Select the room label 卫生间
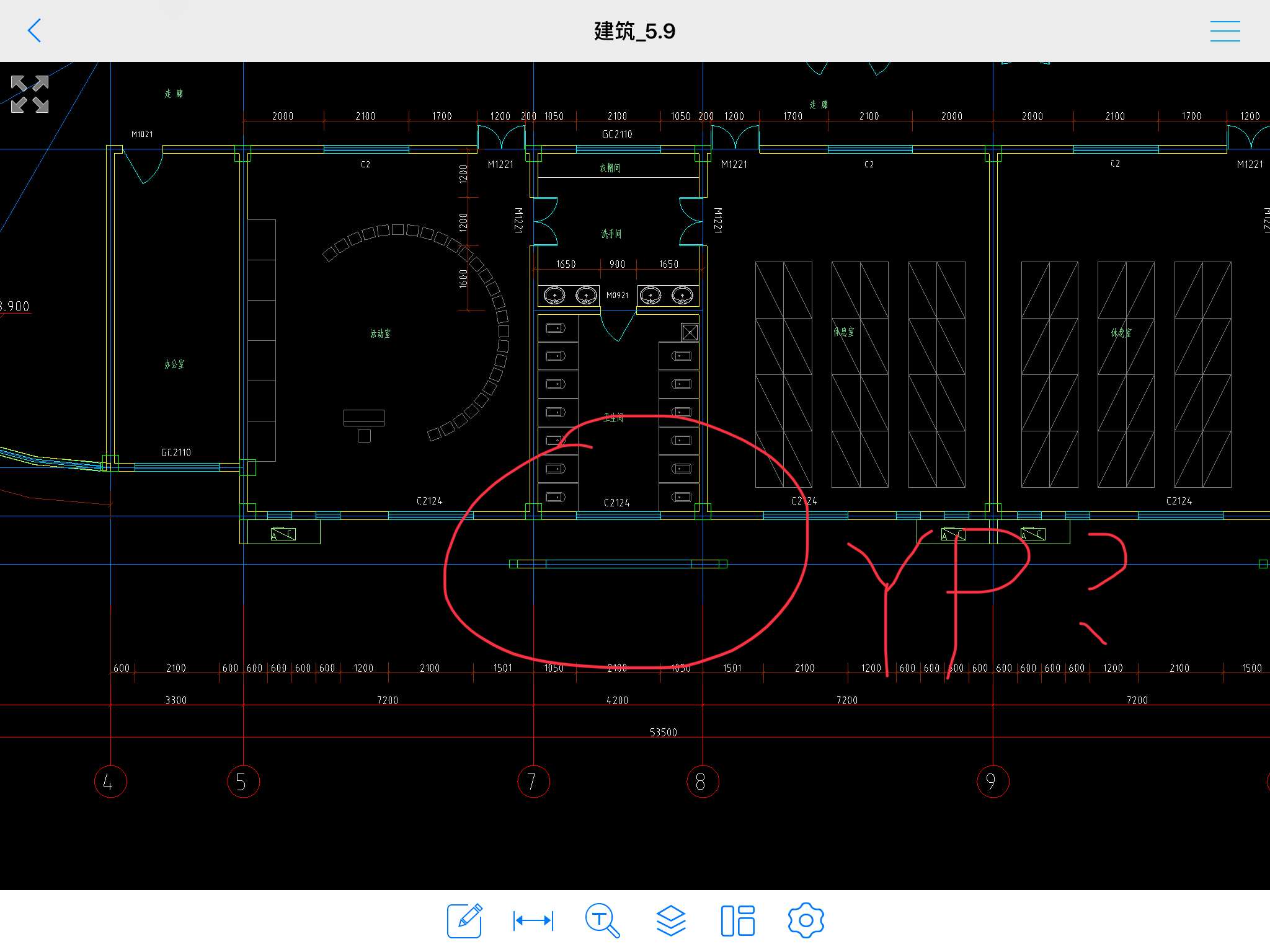The width and height of the screenshot is (1270, 952). click(x=613, y=418)
